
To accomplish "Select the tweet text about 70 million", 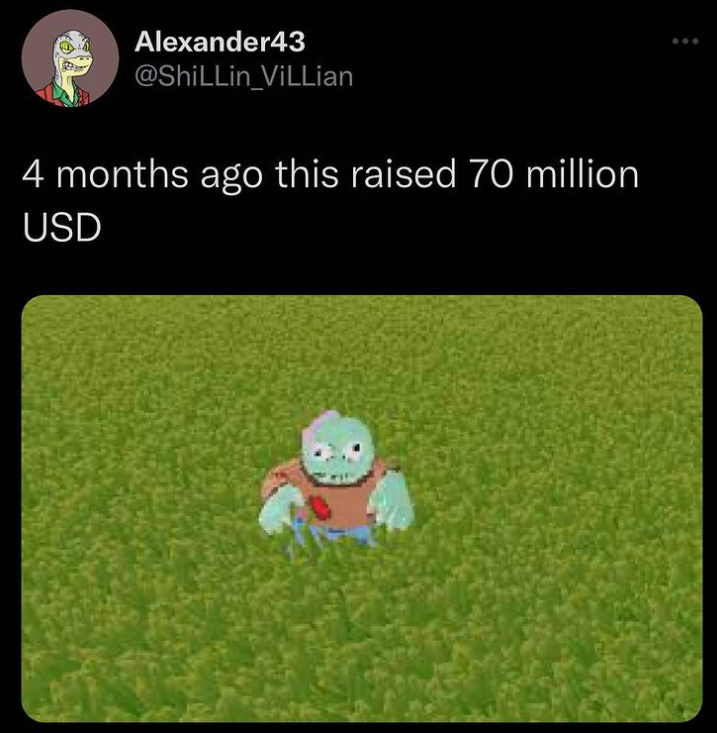I will point(330,200).
